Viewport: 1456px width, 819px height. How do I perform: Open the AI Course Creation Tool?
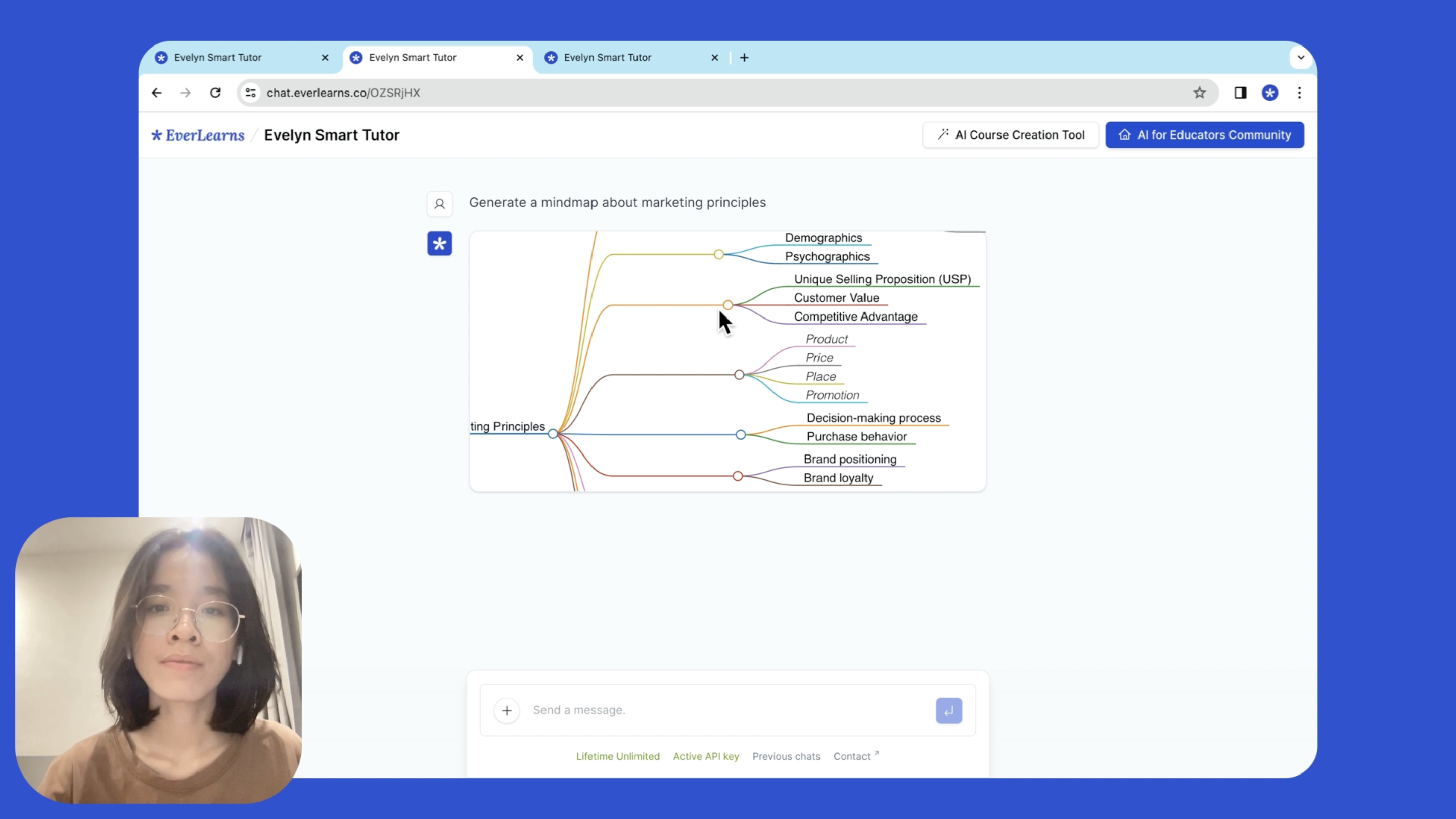[1010, 135]
